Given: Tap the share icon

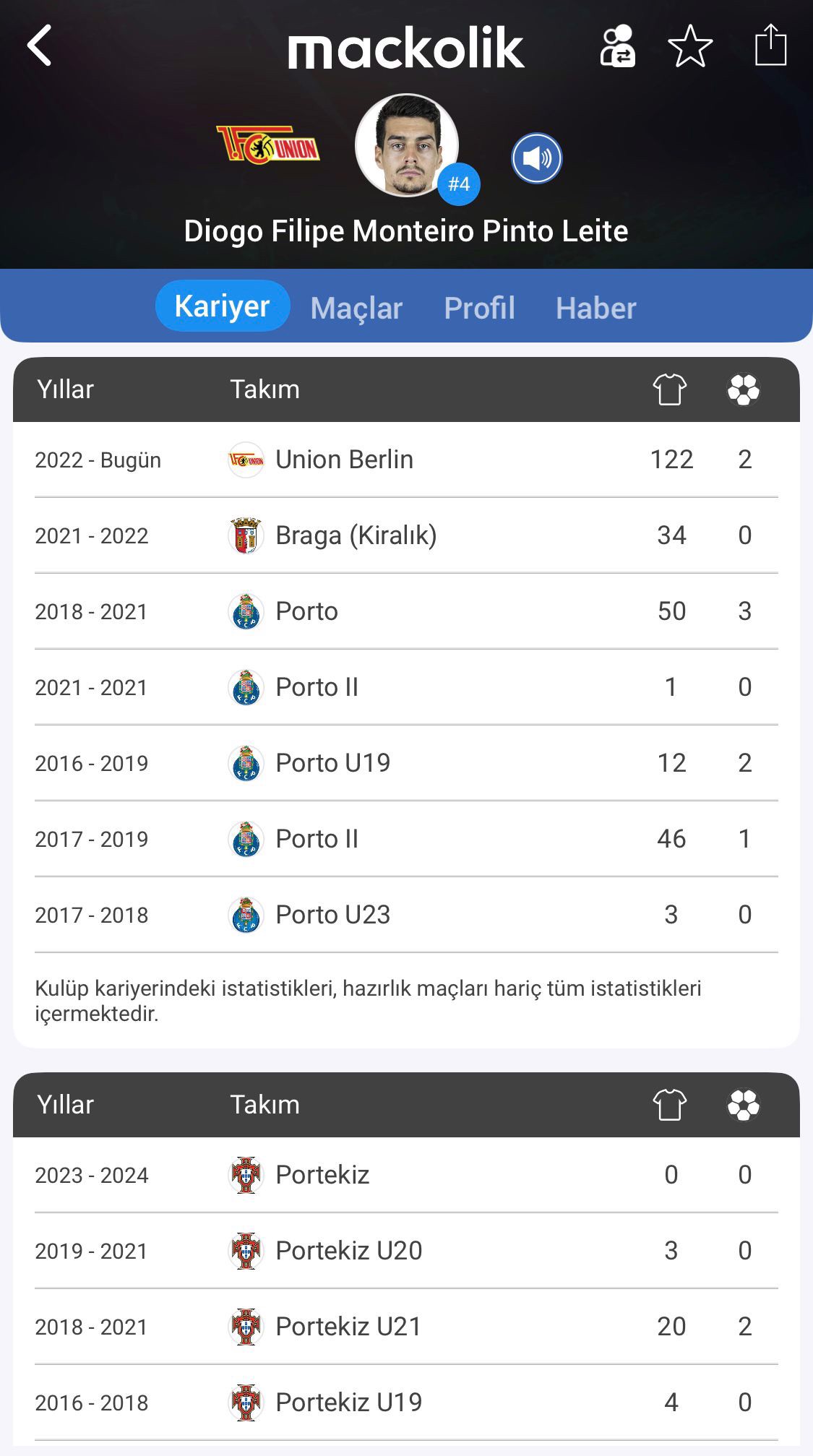Looking at the screenshot, I should (770, 46).
